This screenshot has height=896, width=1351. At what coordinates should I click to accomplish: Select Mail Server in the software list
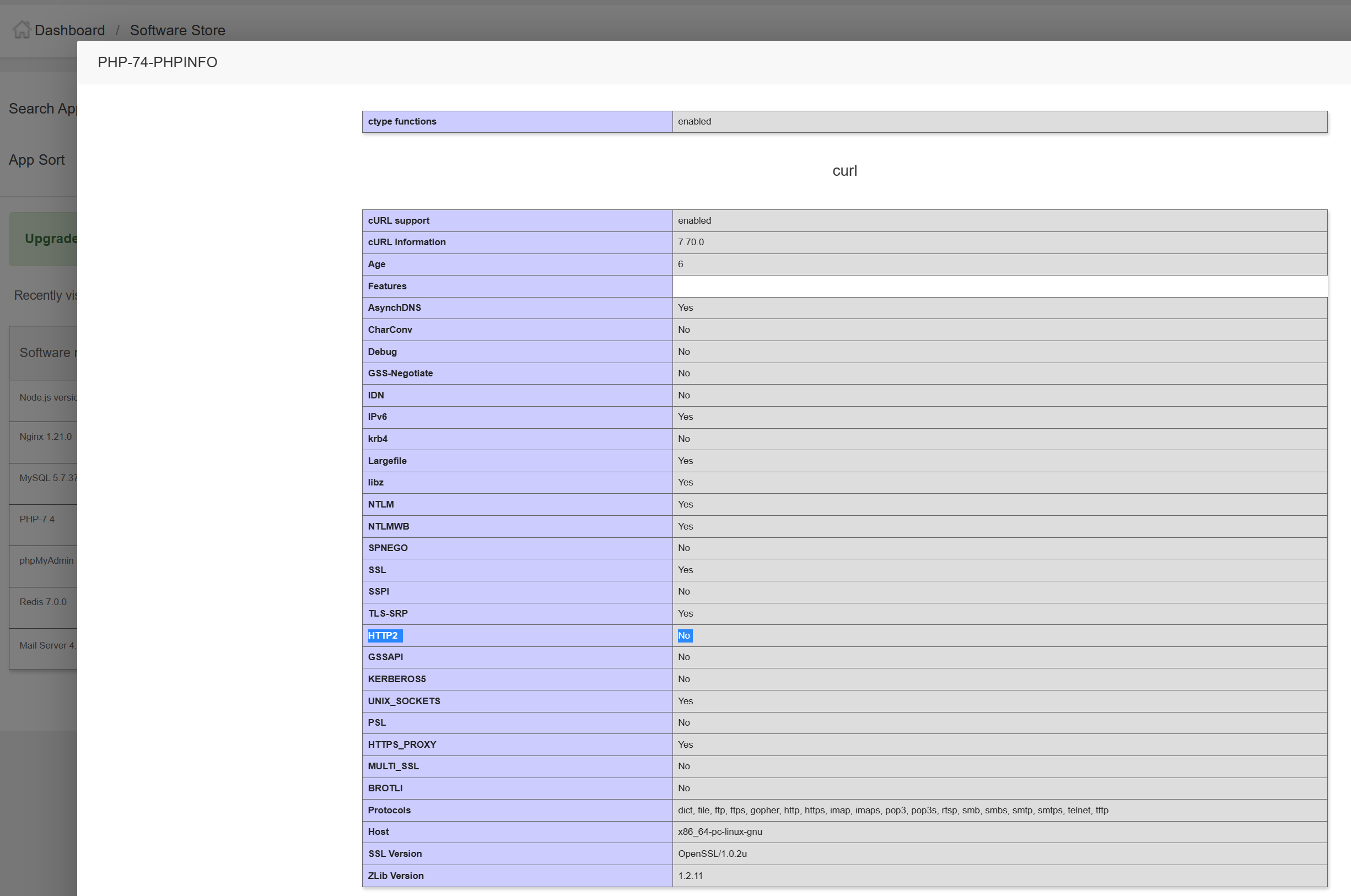click(x=47, y=645)
